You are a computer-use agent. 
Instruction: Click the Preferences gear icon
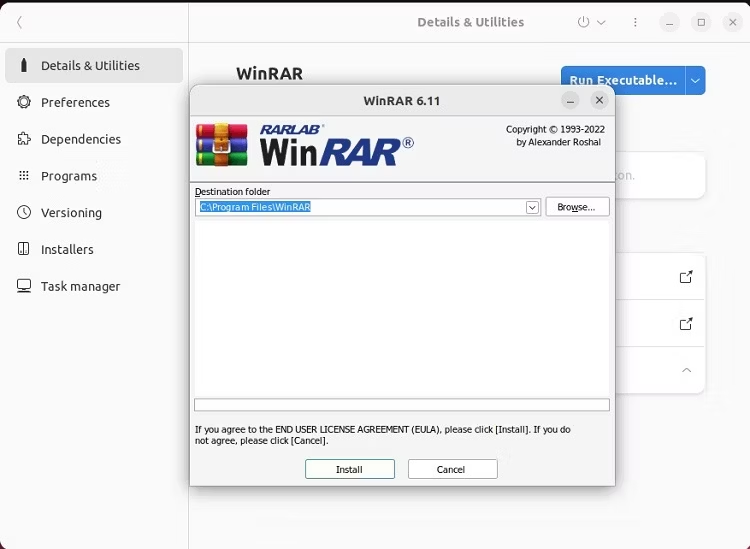point(23,102)
